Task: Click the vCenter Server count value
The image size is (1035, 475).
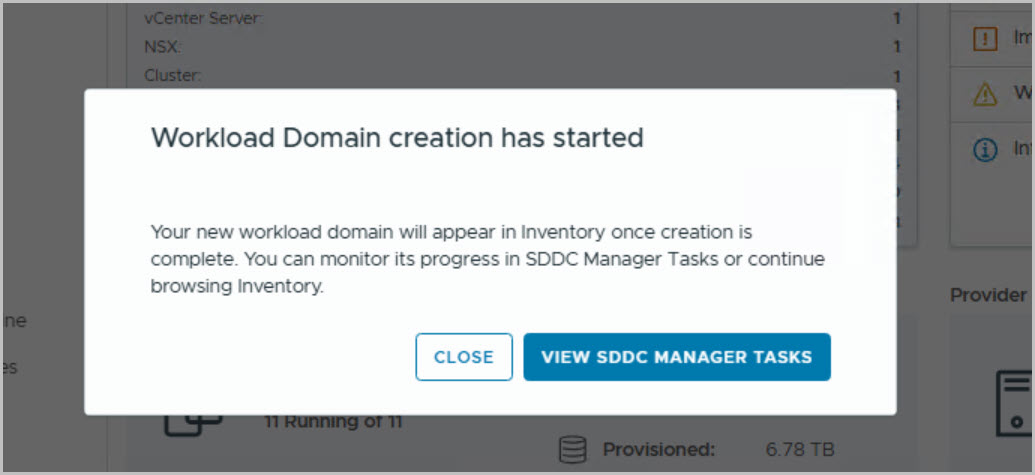Action: [897, 18]
